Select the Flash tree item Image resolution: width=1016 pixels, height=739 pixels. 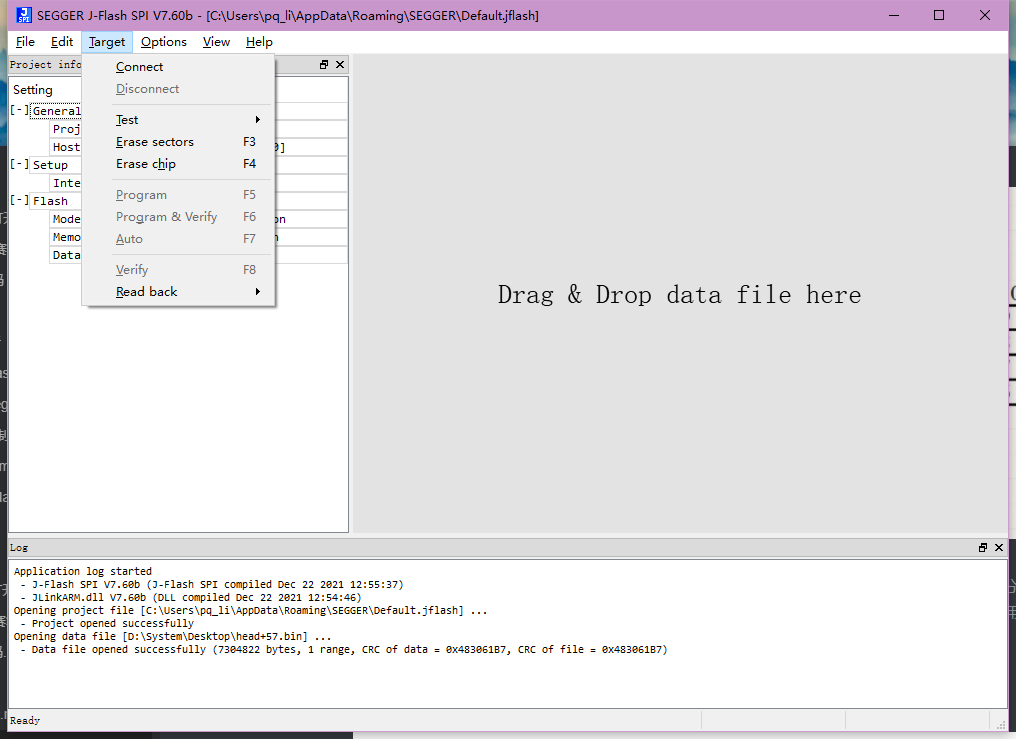tap(51, 201)
